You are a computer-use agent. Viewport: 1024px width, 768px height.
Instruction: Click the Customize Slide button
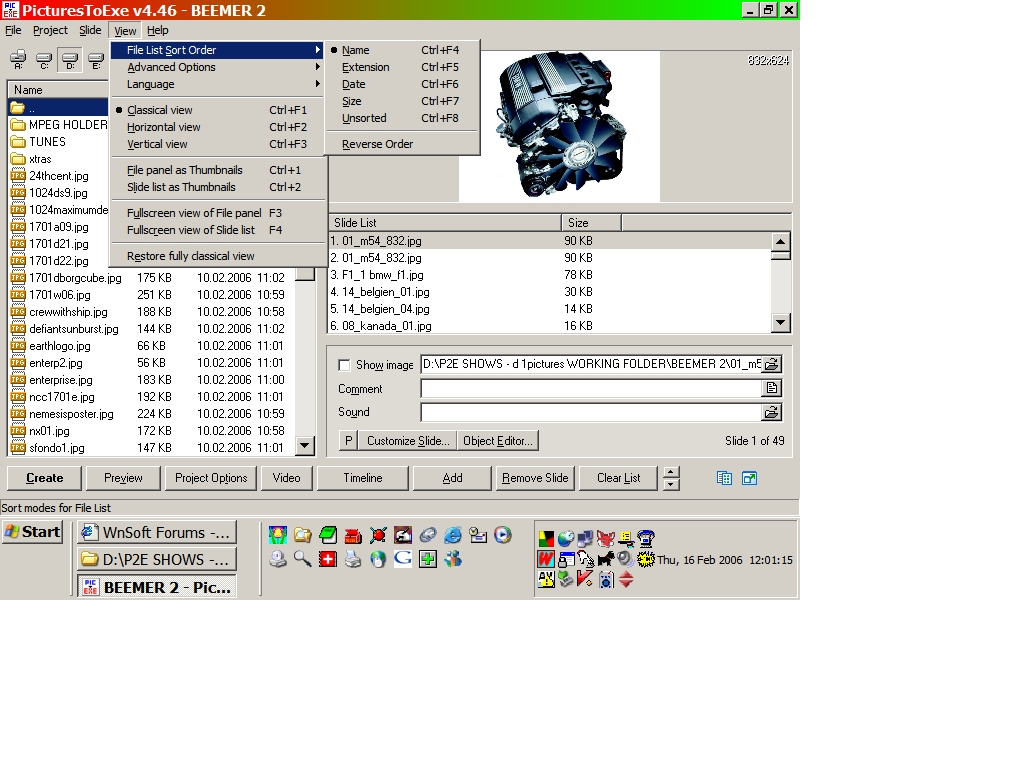(408, 441)
